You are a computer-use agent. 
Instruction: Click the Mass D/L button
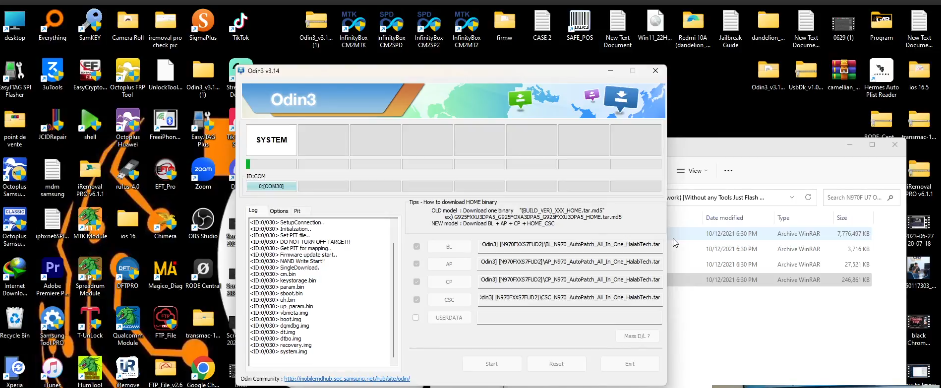637,336
